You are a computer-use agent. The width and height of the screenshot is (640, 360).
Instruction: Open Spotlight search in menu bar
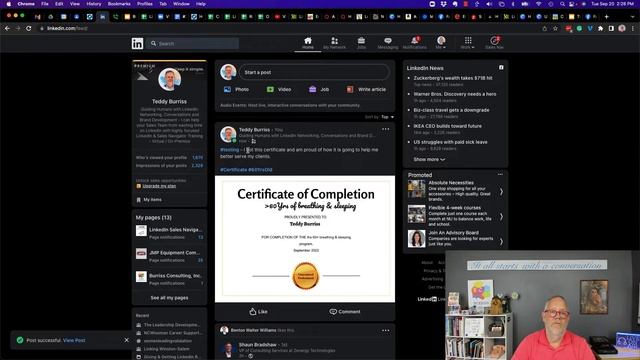(562, 4)
